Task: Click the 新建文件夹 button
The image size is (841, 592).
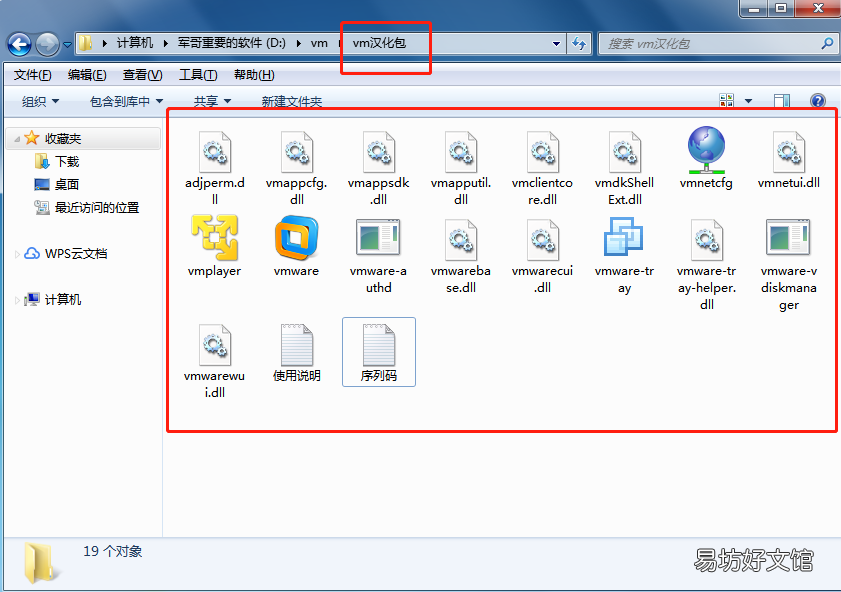Action: coord(291,101)
